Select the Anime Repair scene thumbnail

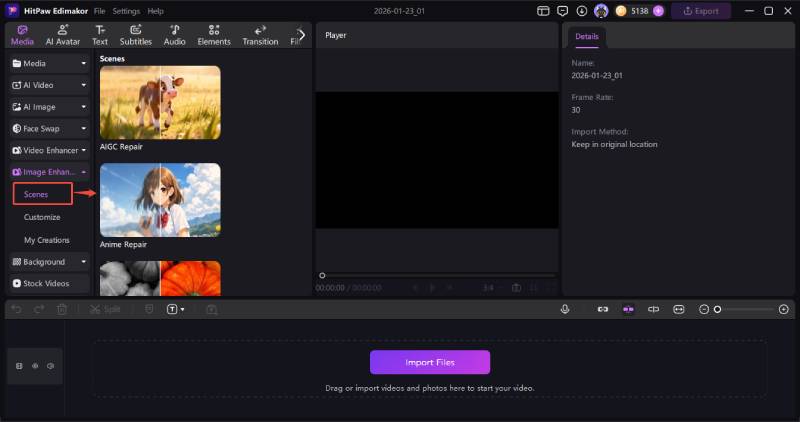click(x=160, y=200)
